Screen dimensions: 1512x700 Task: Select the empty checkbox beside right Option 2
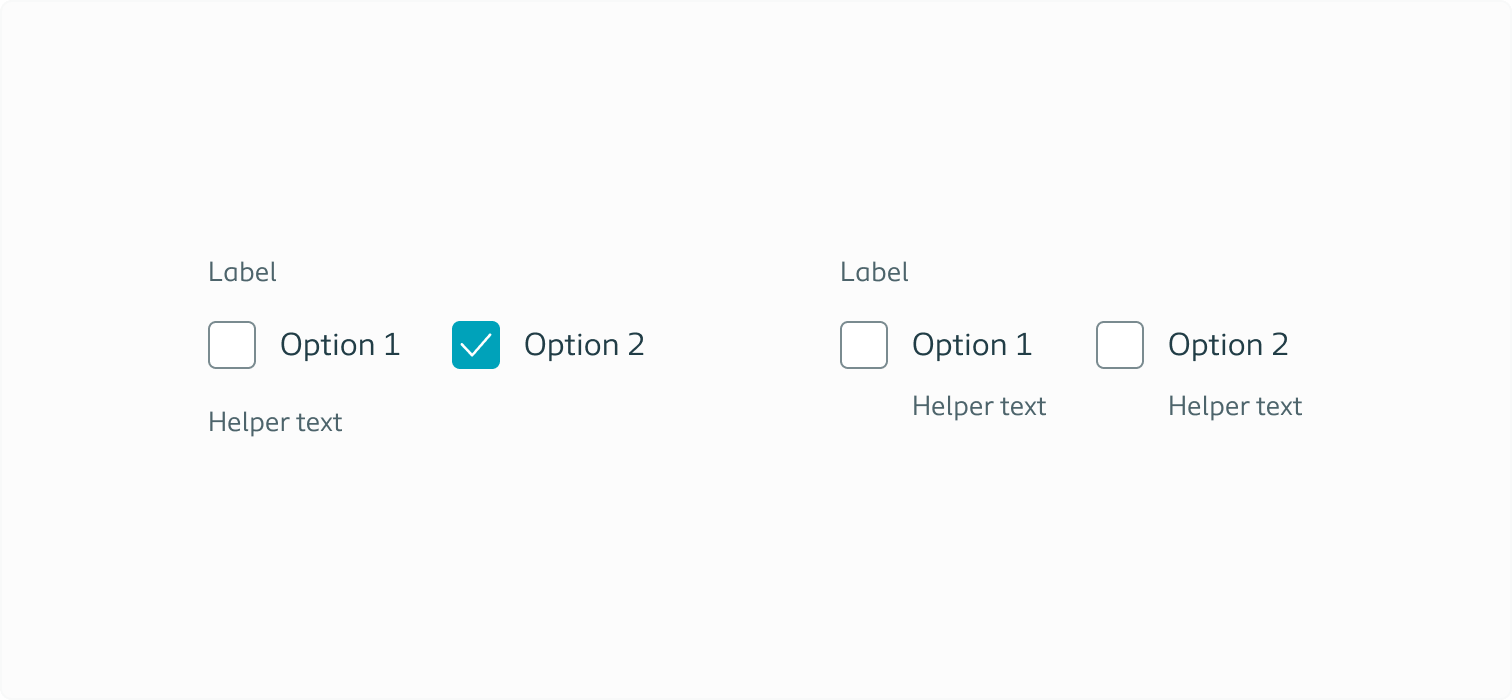[1119, 345]
